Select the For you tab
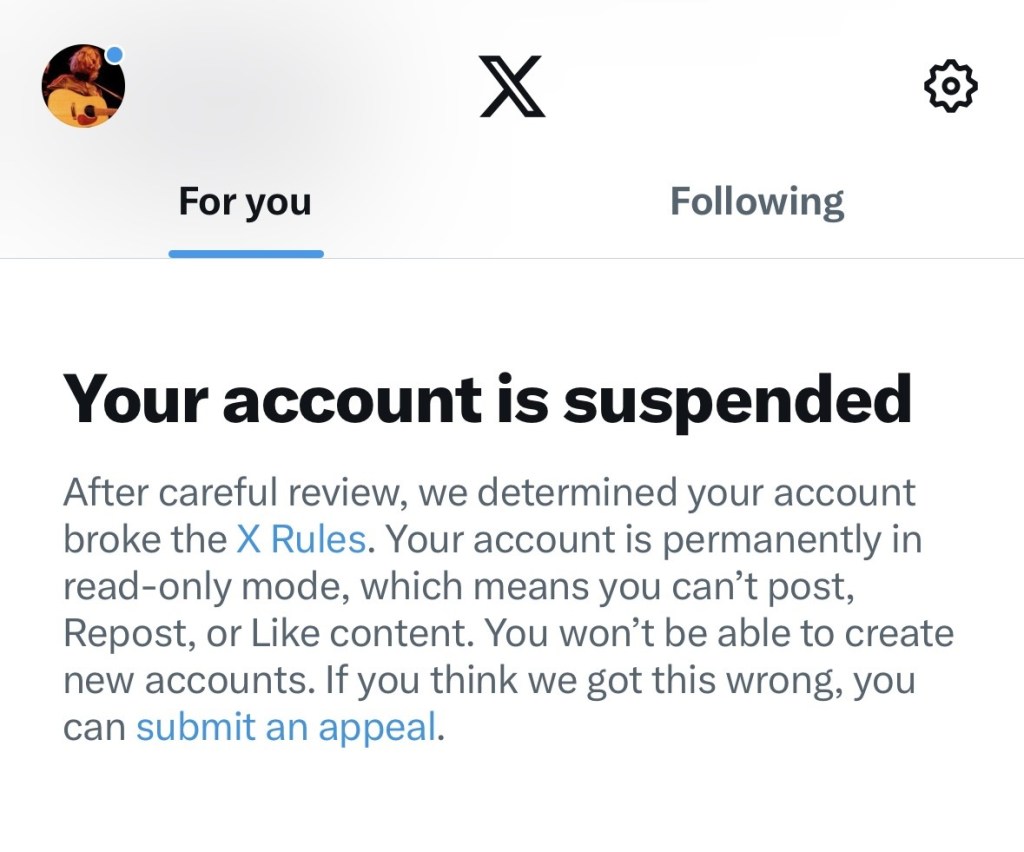This screenshot has height=852, width=1024. [245, 202]
